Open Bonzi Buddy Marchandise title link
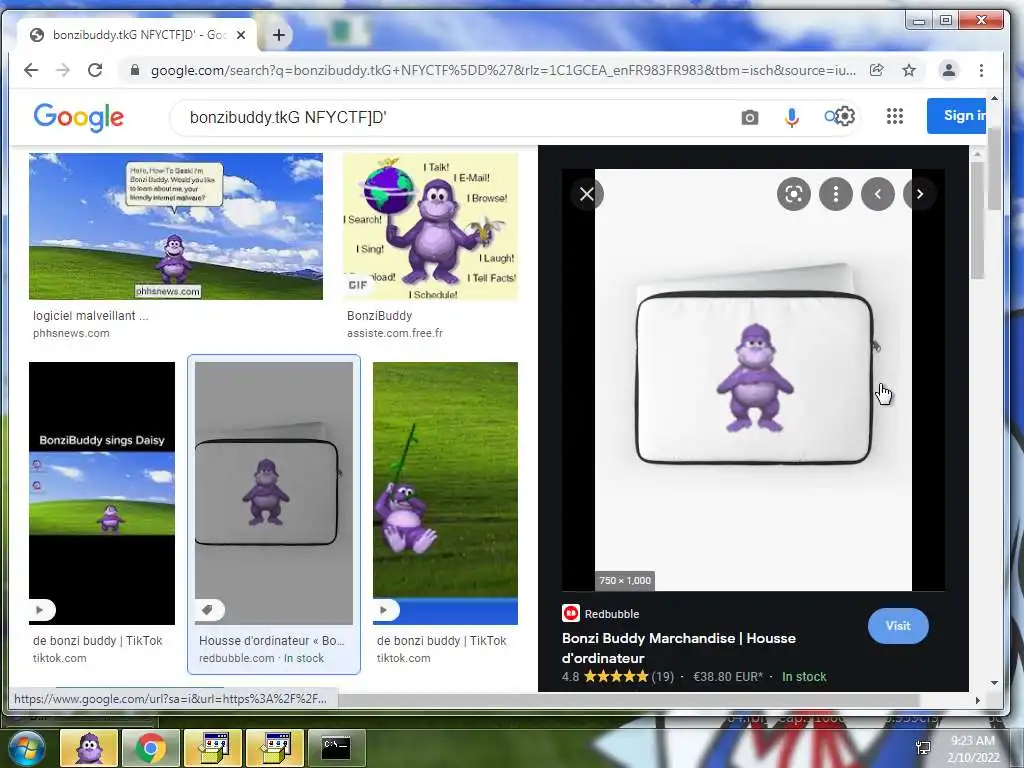The height and width of the screenshot is (768, 1024). tap(679, 648)
